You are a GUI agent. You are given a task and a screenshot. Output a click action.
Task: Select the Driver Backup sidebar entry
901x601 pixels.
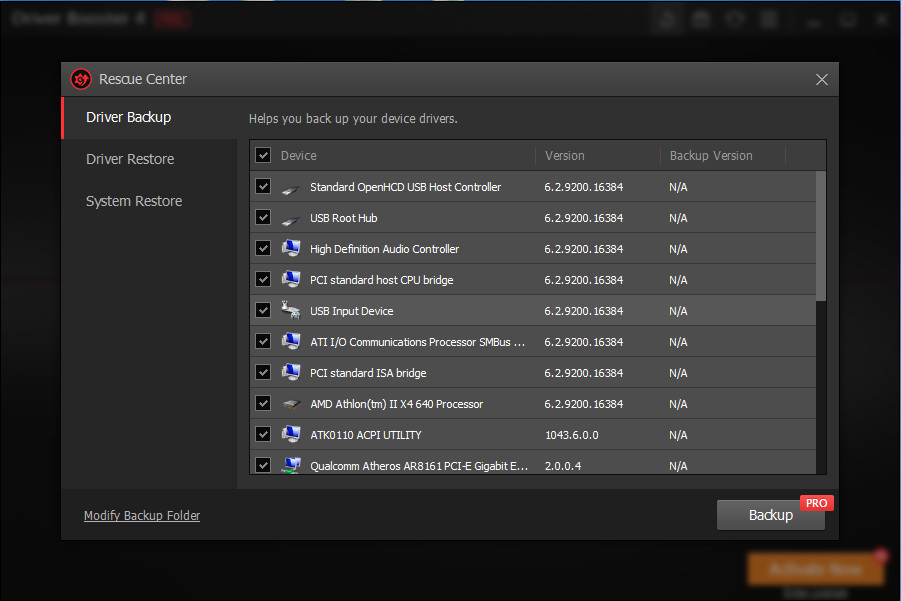point(128,117)
